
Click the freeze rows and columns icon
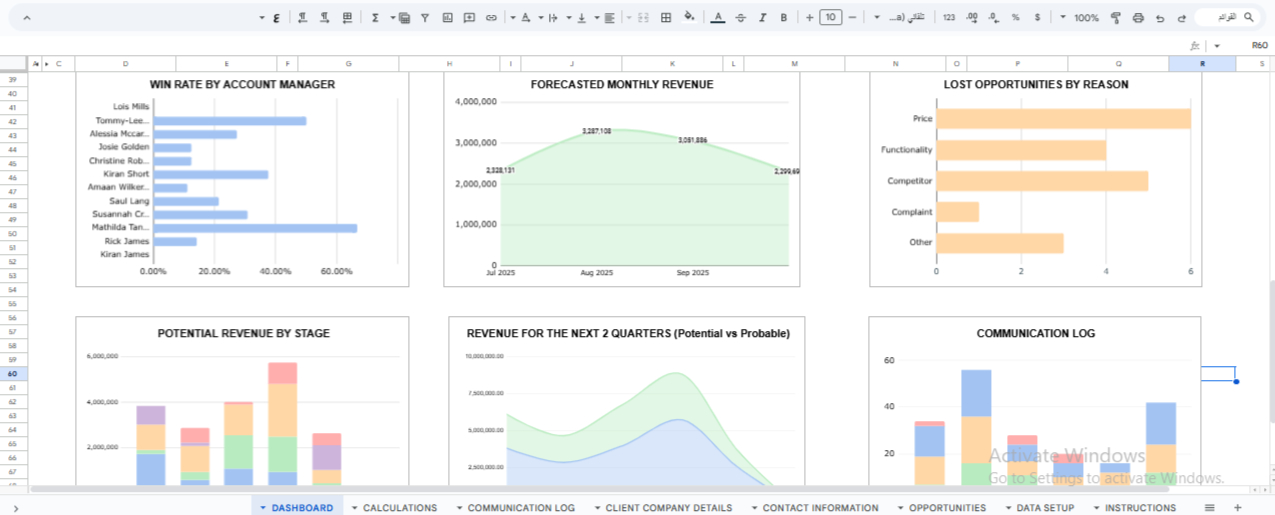click(347, 18)
